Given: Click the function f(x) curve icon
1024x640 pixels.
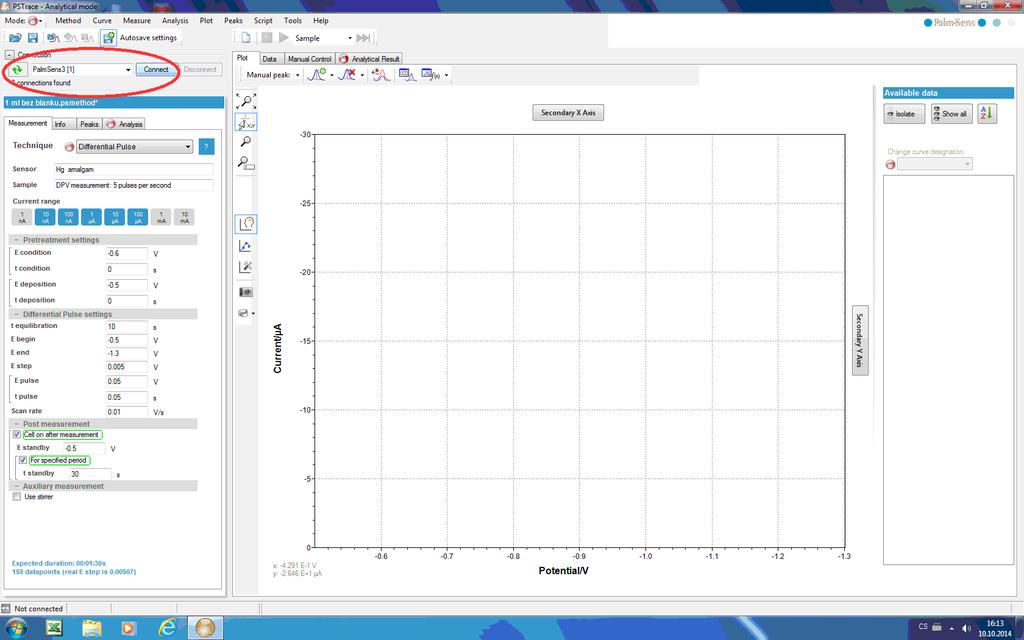Looking at the screenshot, I should tap(431, 75).
